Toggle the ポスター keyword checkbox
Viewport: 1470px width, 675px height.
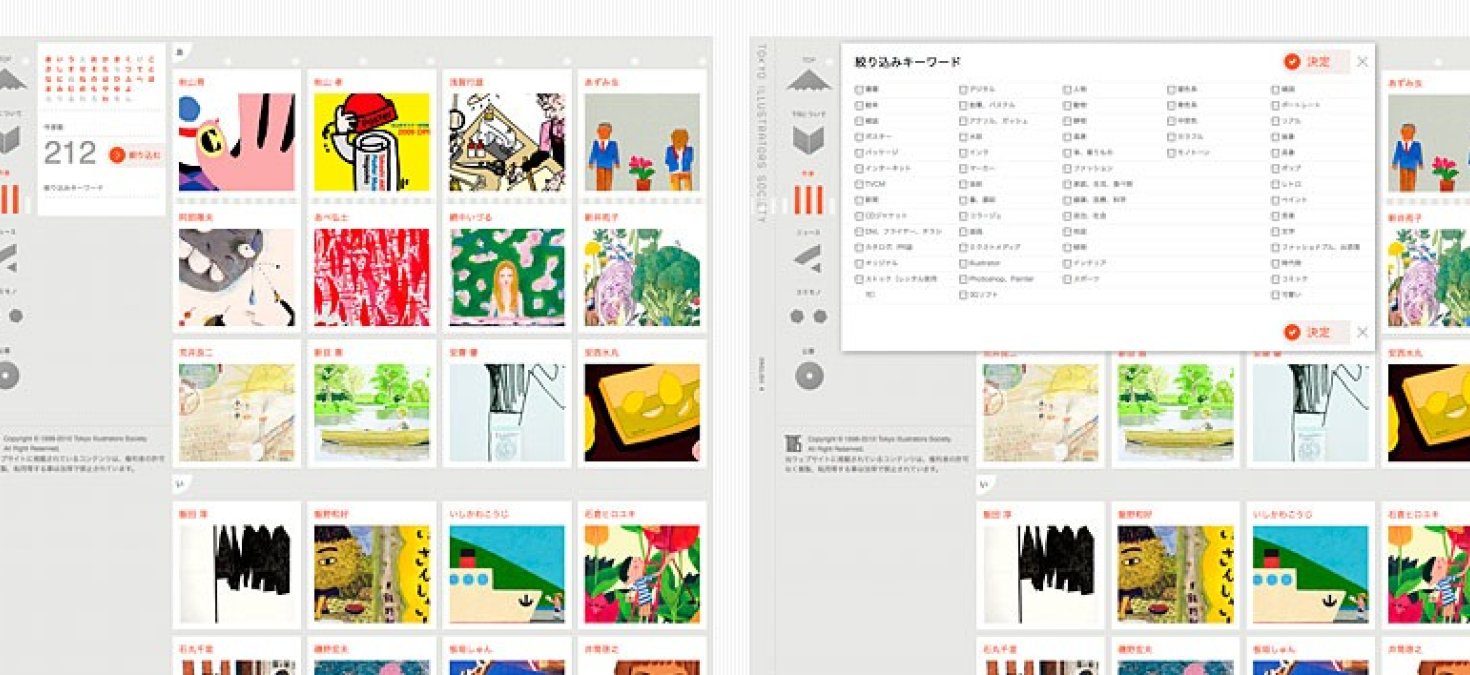click(859, 137)
